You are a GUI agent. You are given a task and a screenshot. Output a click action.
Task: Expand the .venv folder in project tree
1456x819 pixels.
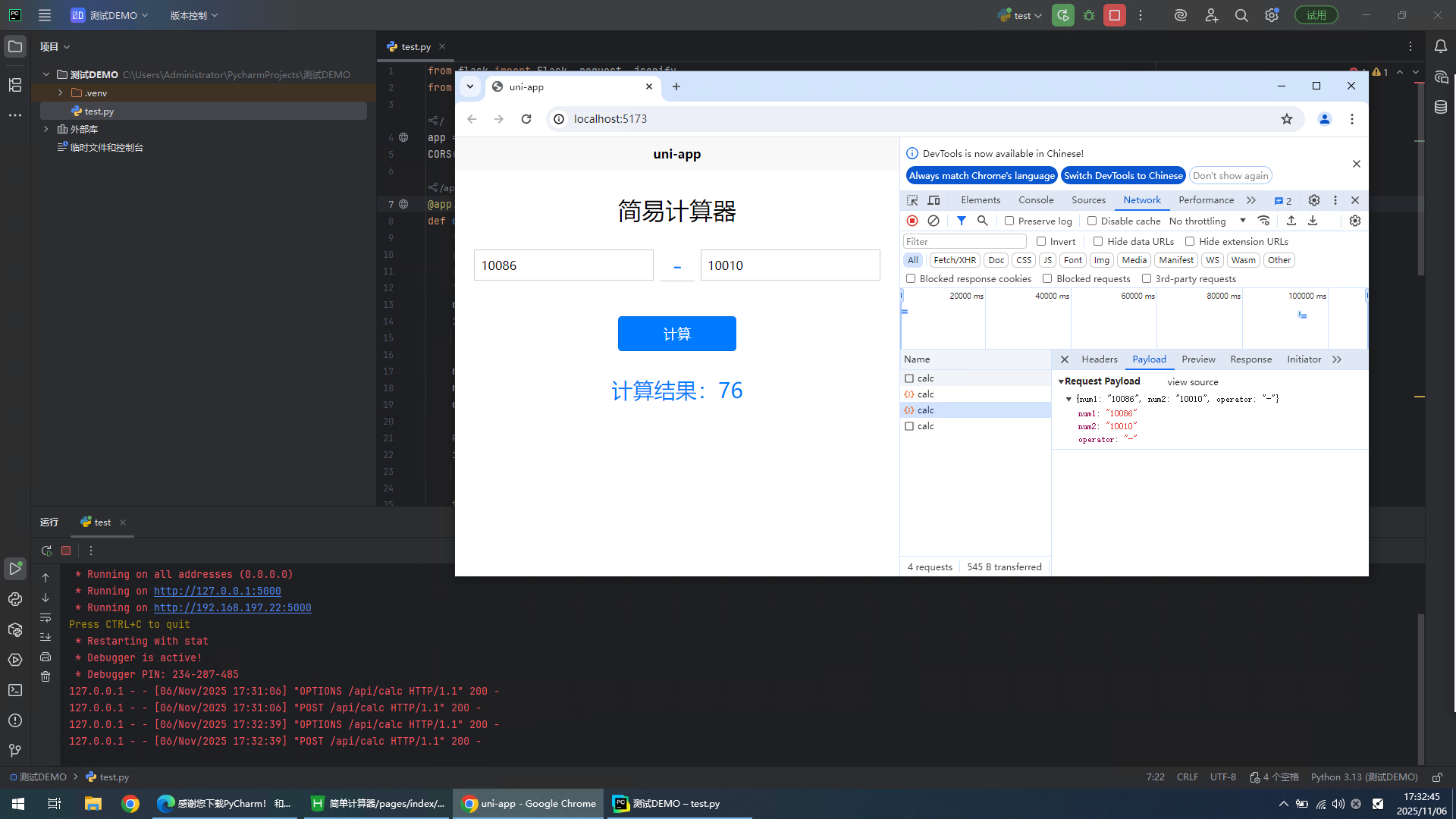(61, 93)
